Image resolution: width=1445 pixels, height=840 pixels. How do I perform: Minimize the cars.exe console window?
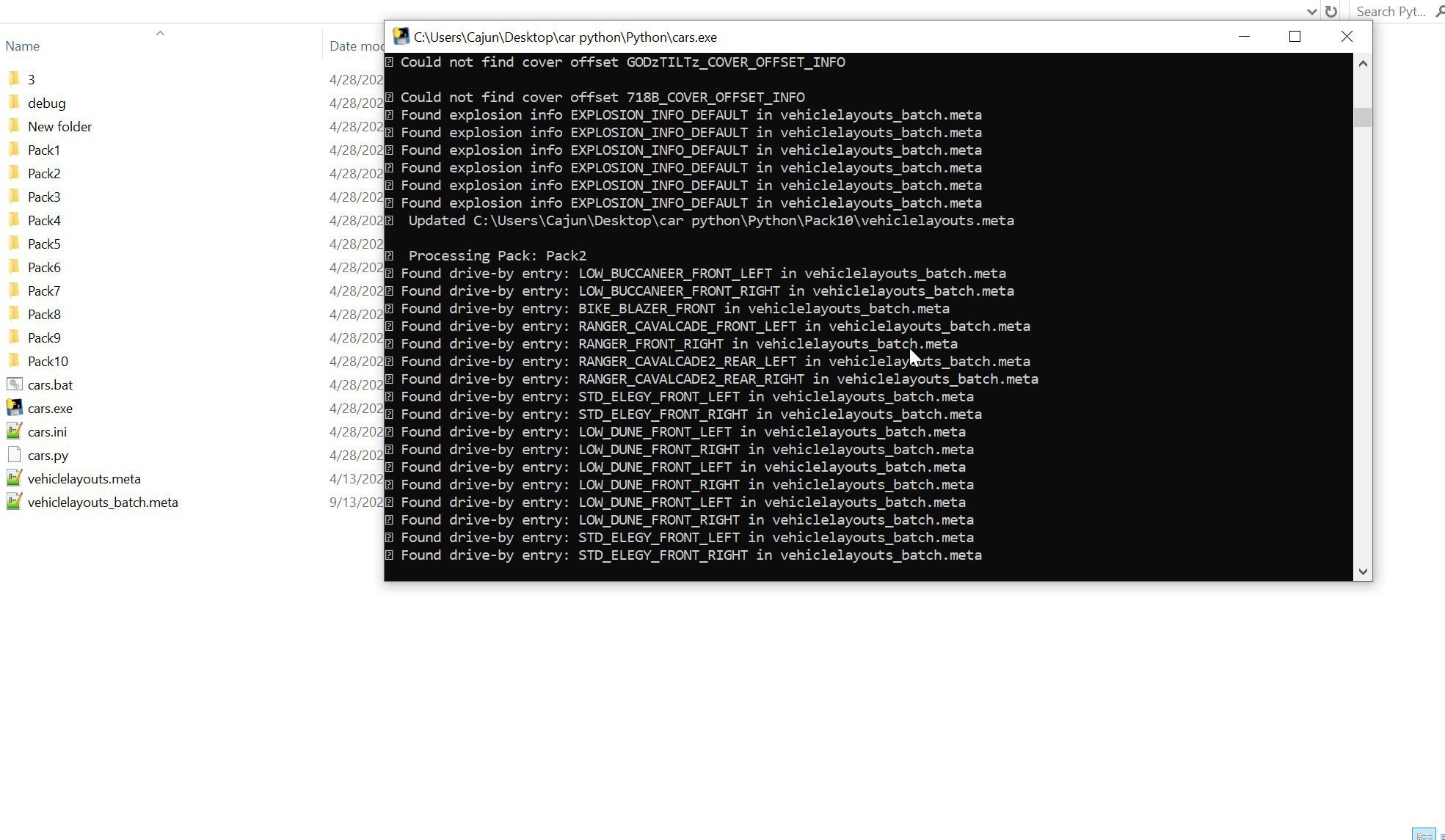click(1244, 37)
